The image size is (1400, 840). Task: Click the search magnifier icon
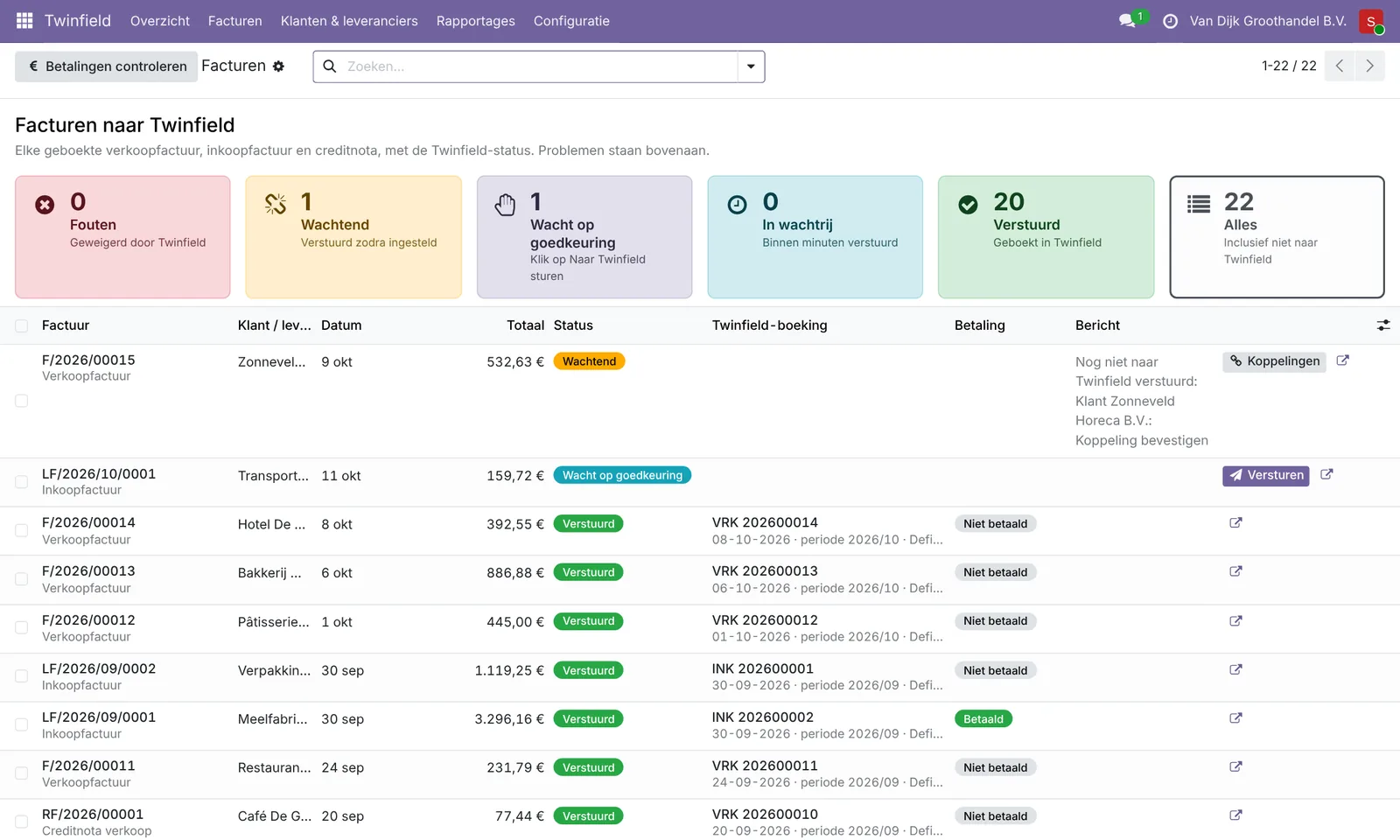click(x=330, y=66)
